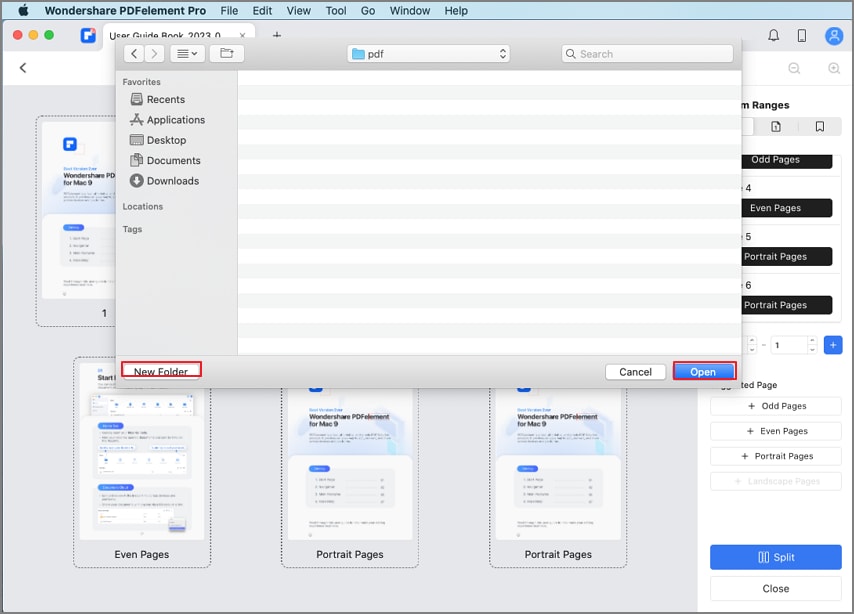
Task: Open the pdf folder location dropdown
Action: (428, 53)
